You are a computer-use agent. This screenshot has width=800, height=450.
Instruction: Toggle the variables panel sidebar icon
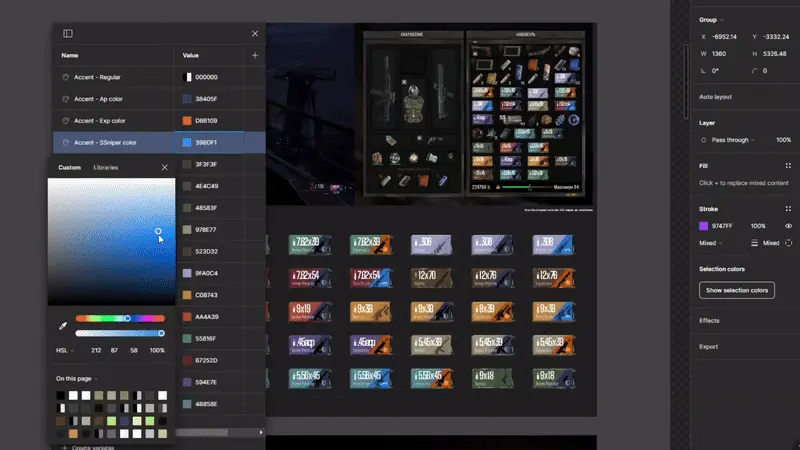tap(68, 34)
